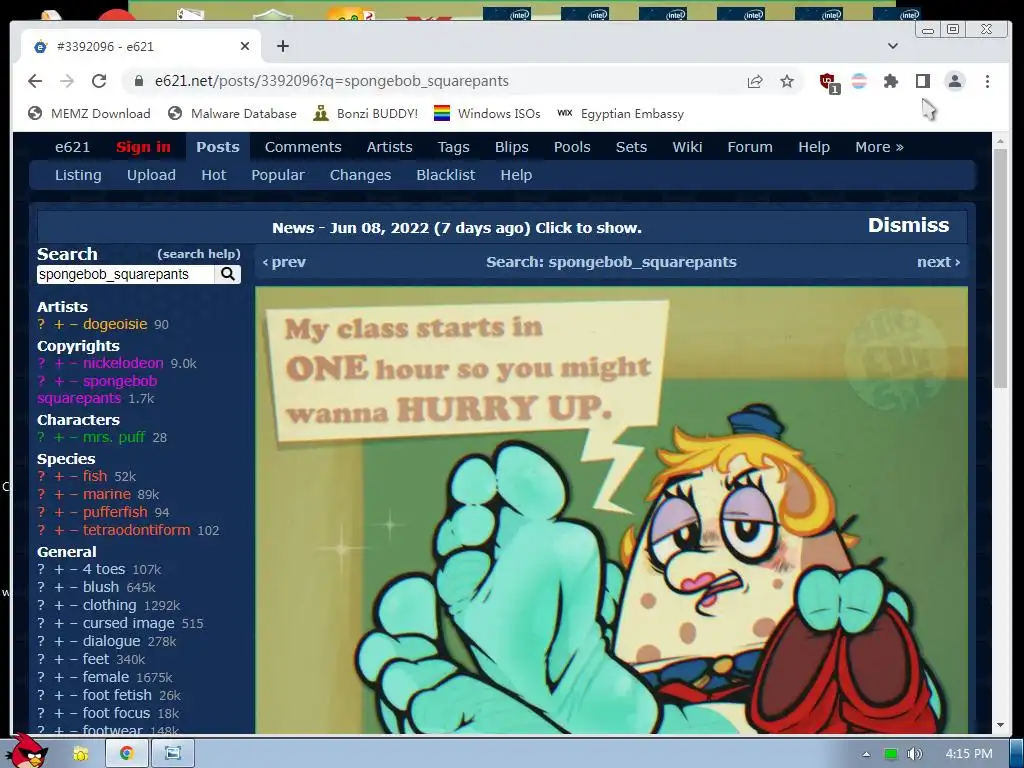Open uBlock Origin extension icon
The image size is (1024, 768).
pos(829,82)
